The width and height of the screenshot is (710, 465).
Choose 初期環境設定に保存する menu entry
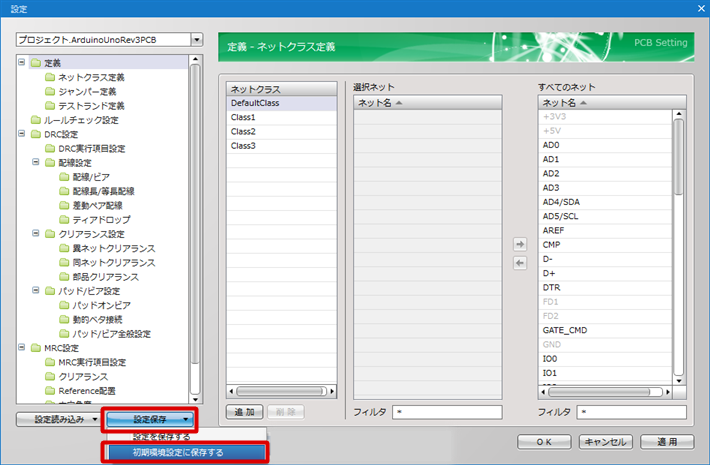tap(187, 452)
